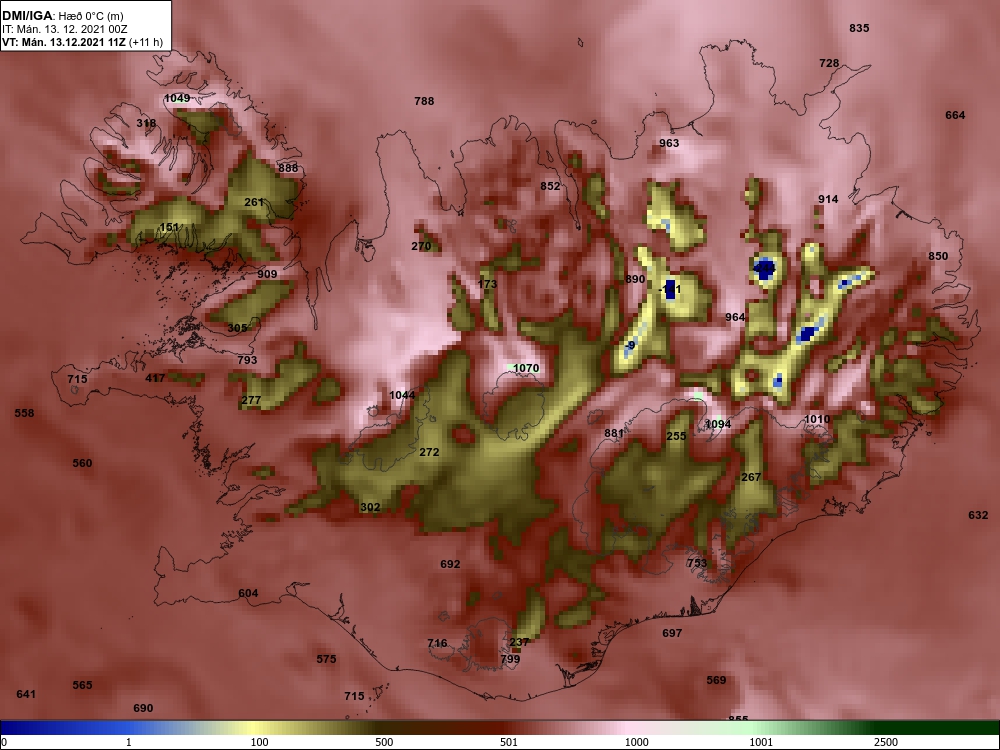Click the map value '835'

860,28
